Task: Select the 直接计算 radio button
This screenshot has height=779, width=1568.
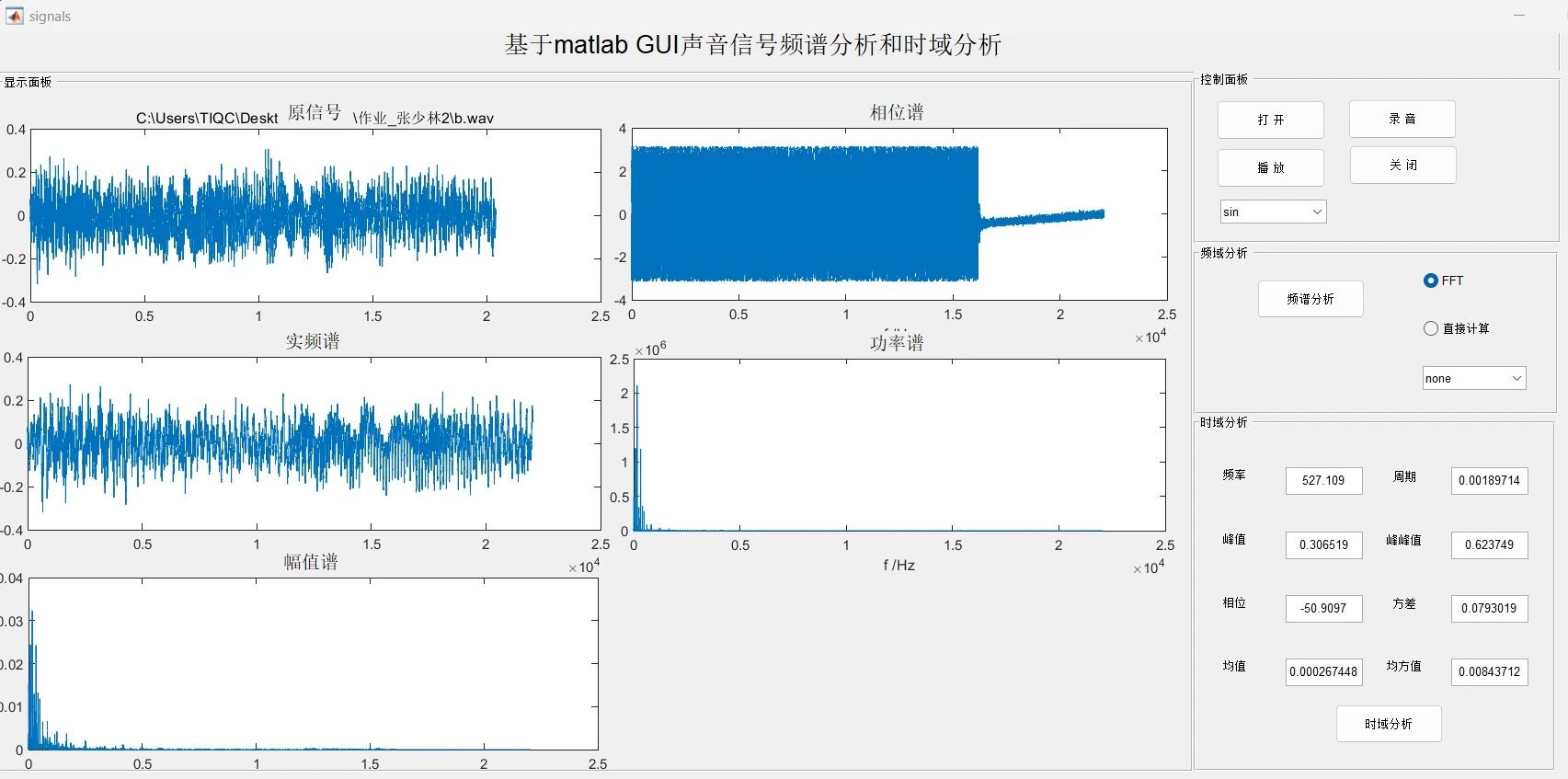Action: tap(1430, 328)
